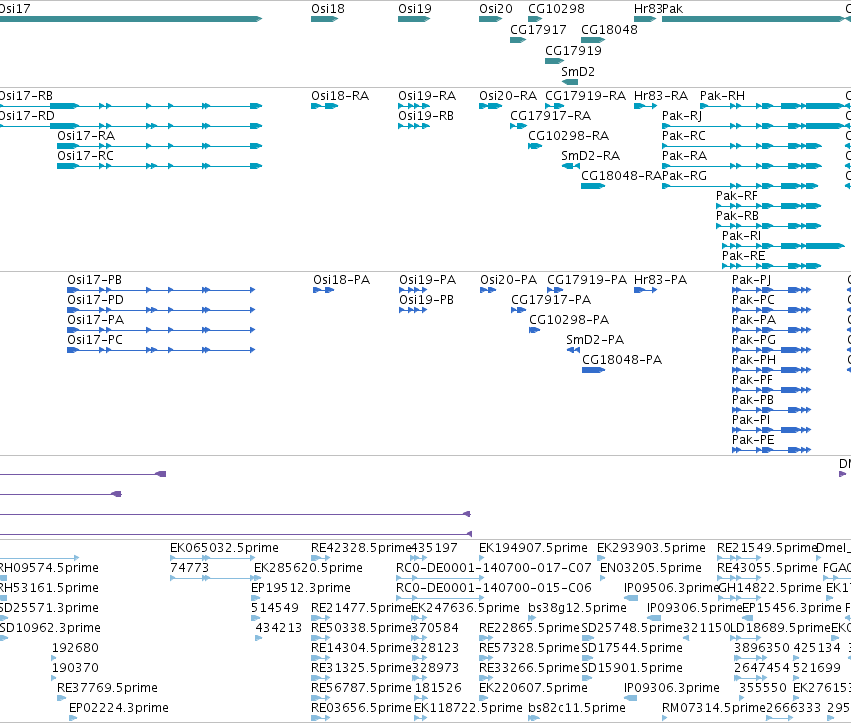Click the Osi19-PB protein label
851x723 pixels.
point(427,300)
